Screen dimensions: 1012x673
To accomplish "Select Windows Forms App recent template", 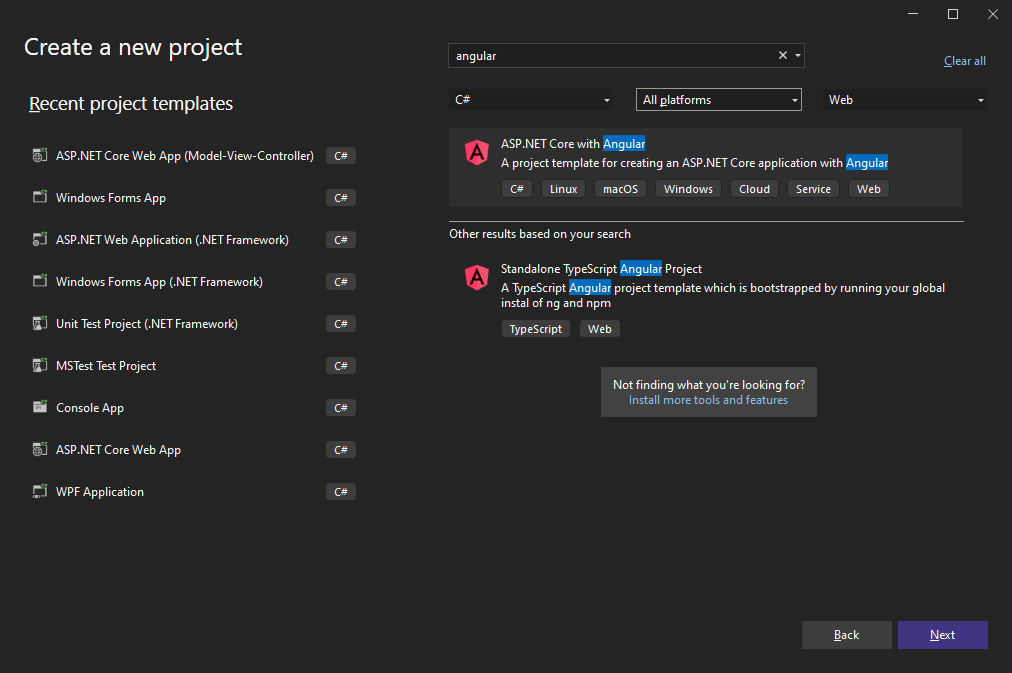I will 194,197.
